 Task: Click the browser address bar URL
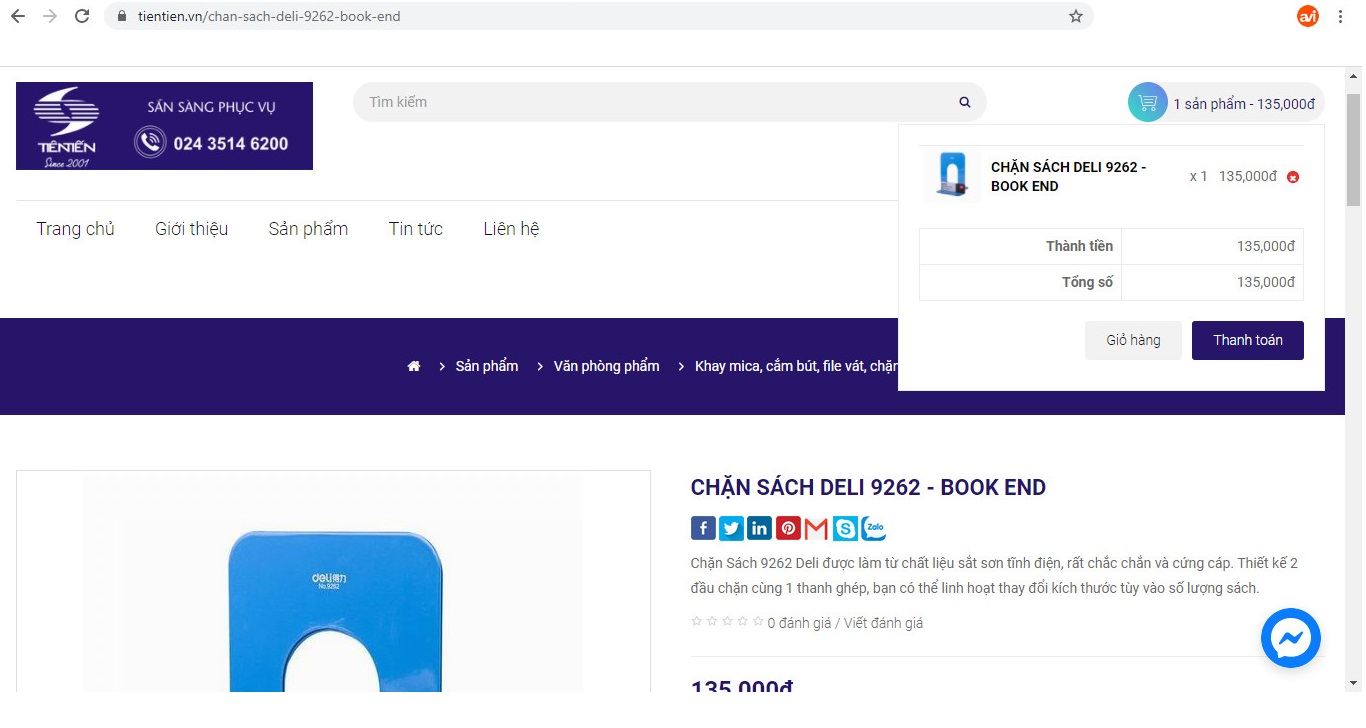tap(269, 16)
